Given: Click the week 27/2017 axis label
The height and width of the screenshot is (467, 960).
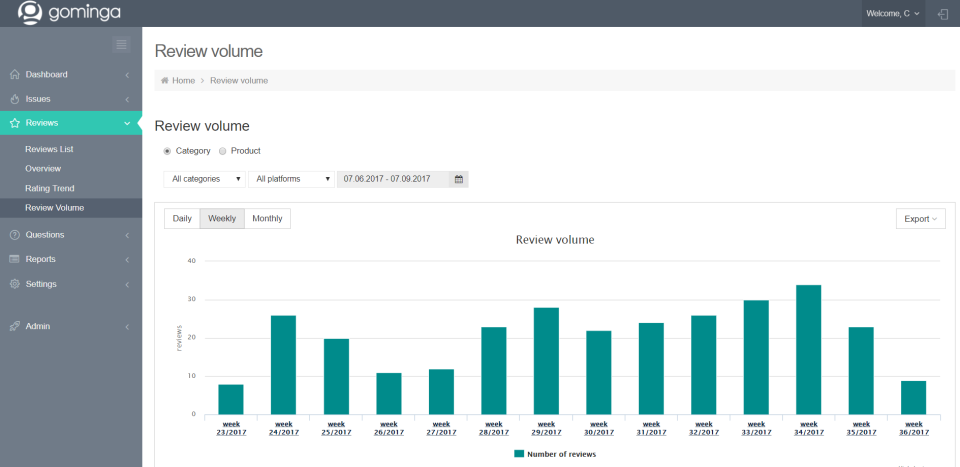Looking at the screenshot, I should [x=441, y=428].
